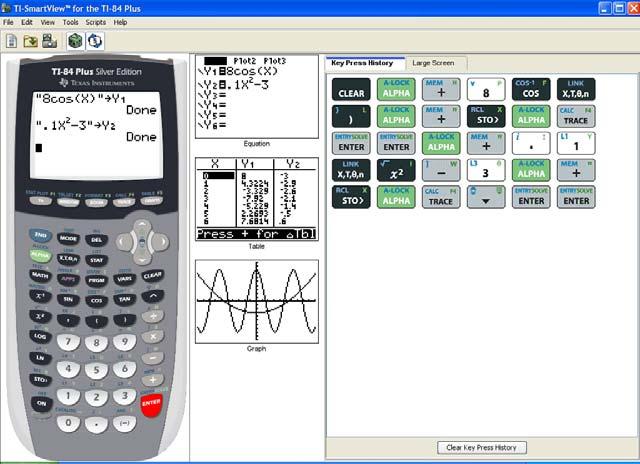The image size is (640, 464).
Task: Click the blue 2ND key on the calculator
Action: pyautogui.click(x=40, y=235)
